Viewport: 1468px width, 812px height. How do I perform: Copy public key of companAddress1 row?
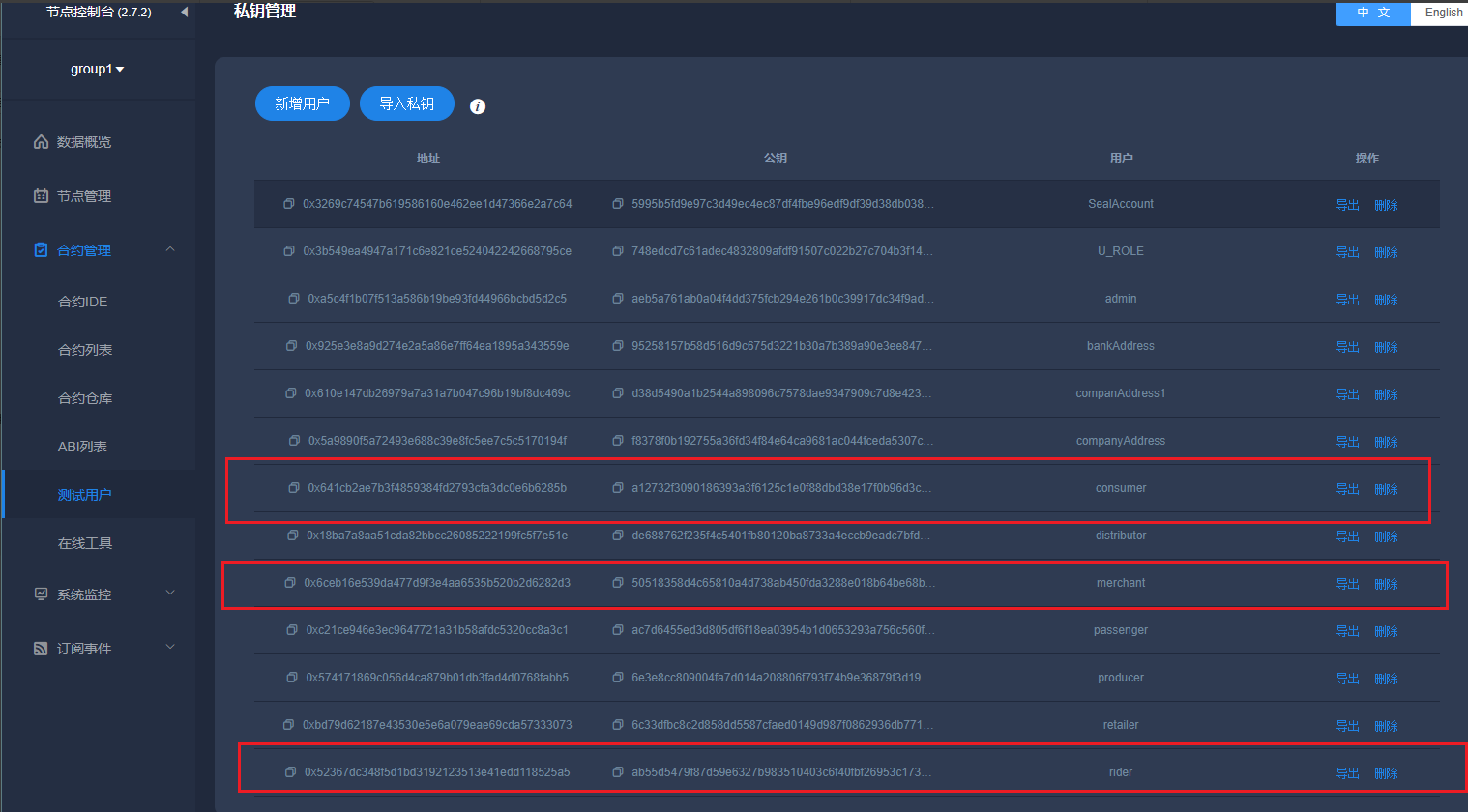tap(617, 393)
